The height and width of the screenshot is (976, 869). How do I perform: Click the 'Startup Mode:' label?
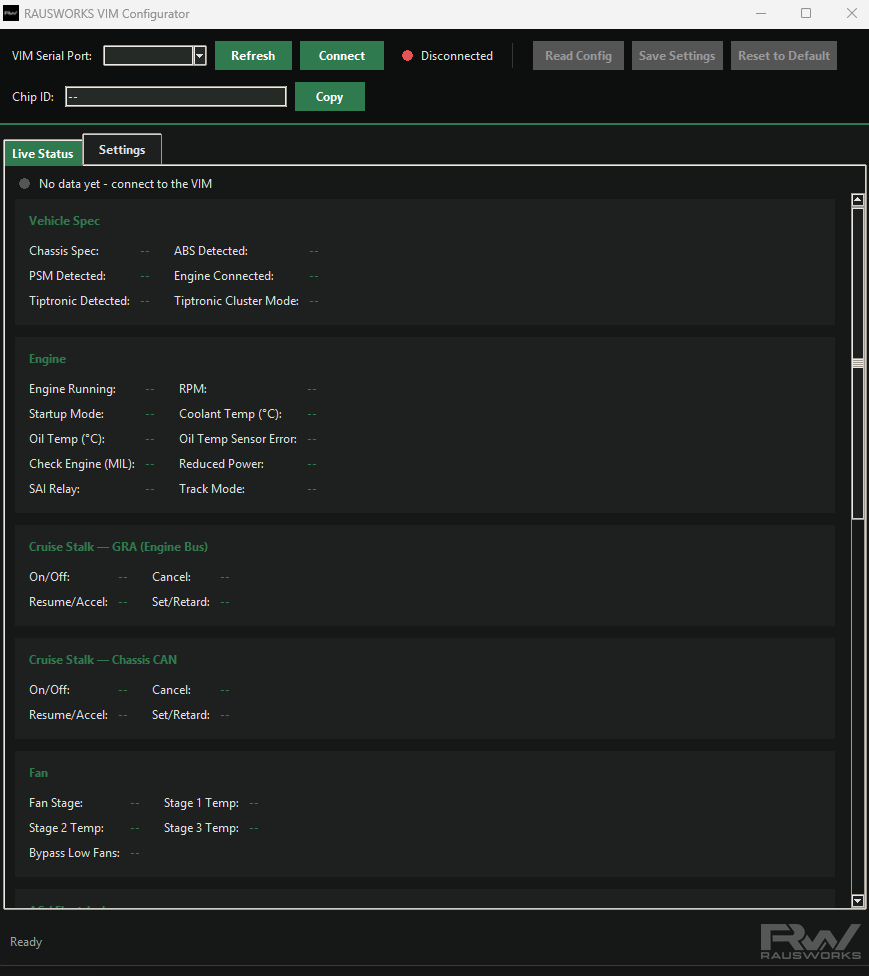click(67, 414)
